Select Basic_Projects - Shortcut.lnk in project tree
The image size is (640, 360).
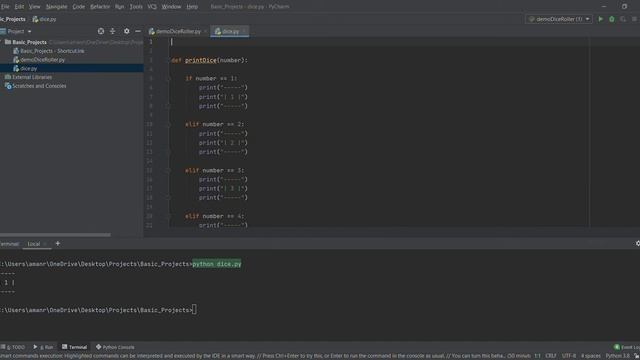coord(52,51)
